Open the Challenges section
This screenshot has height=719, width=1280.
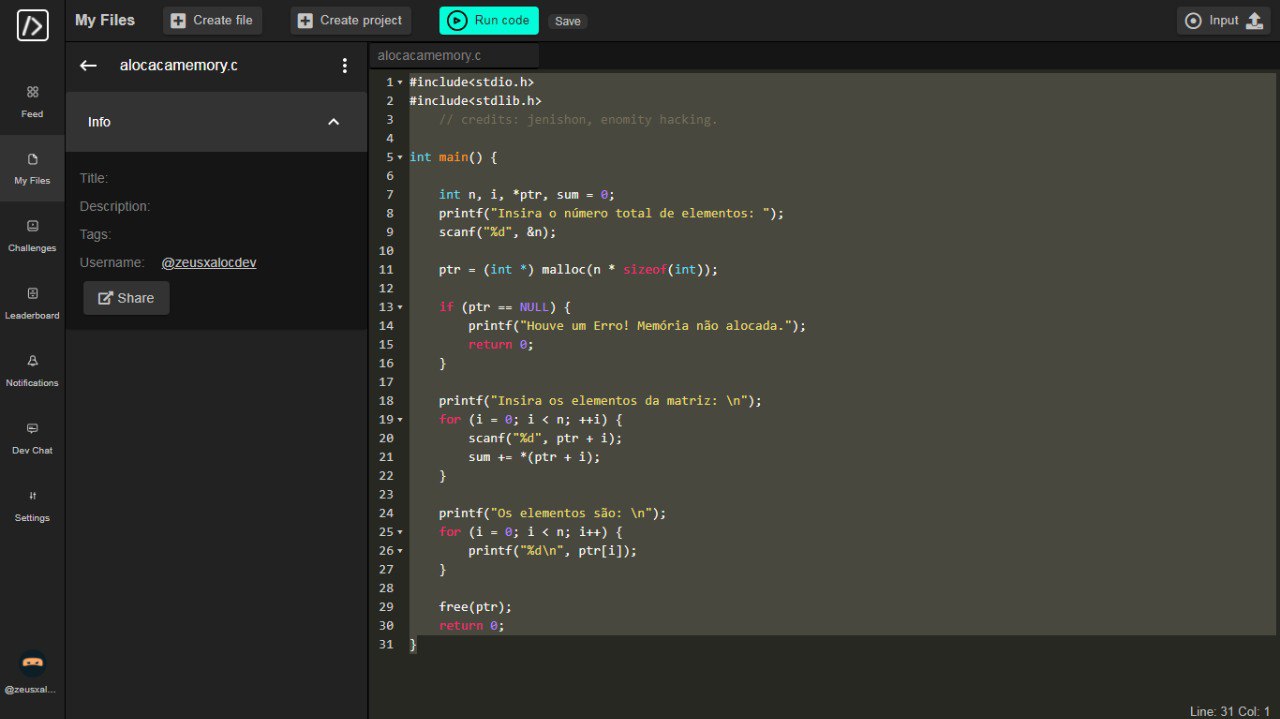point(32,235)
